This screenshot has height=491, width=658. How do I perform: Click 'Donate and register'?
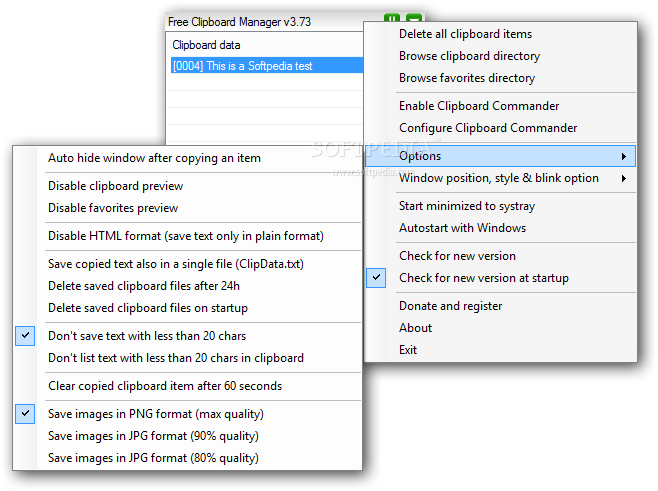(x=450, y=306)
